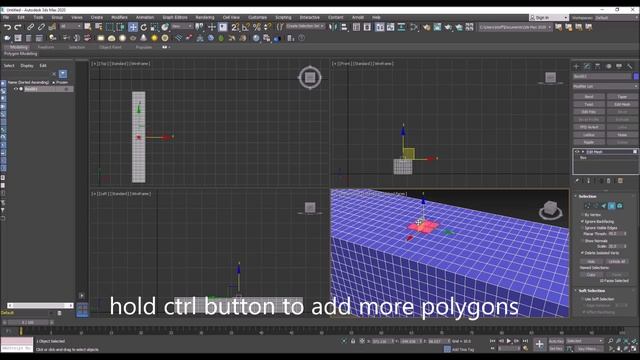This screenshot has width=640, height=360.
Task: Click Box001 object color swatch
Action: [636, 76]
